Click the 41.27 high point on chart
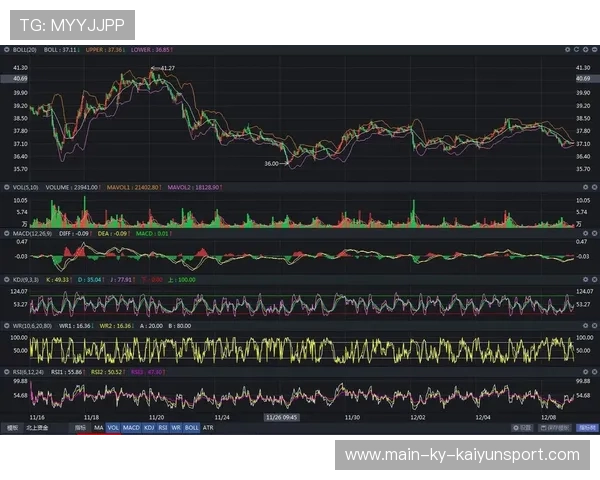The image size is (600, 480). point(153,69)
